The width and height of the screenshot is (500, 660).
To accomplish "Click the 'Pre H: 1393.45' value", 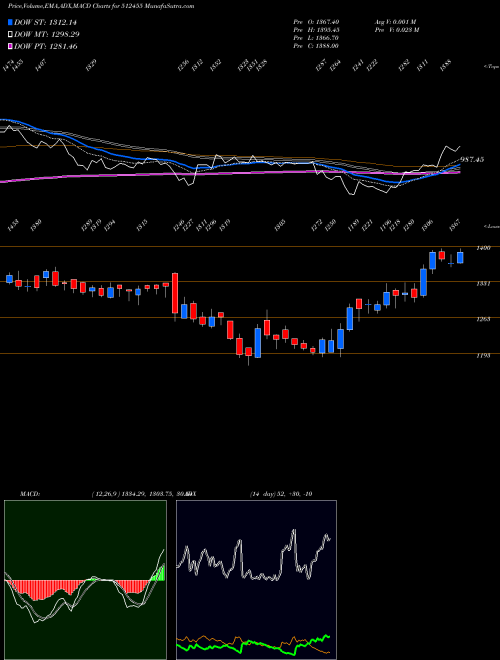I will click(316, 30).
